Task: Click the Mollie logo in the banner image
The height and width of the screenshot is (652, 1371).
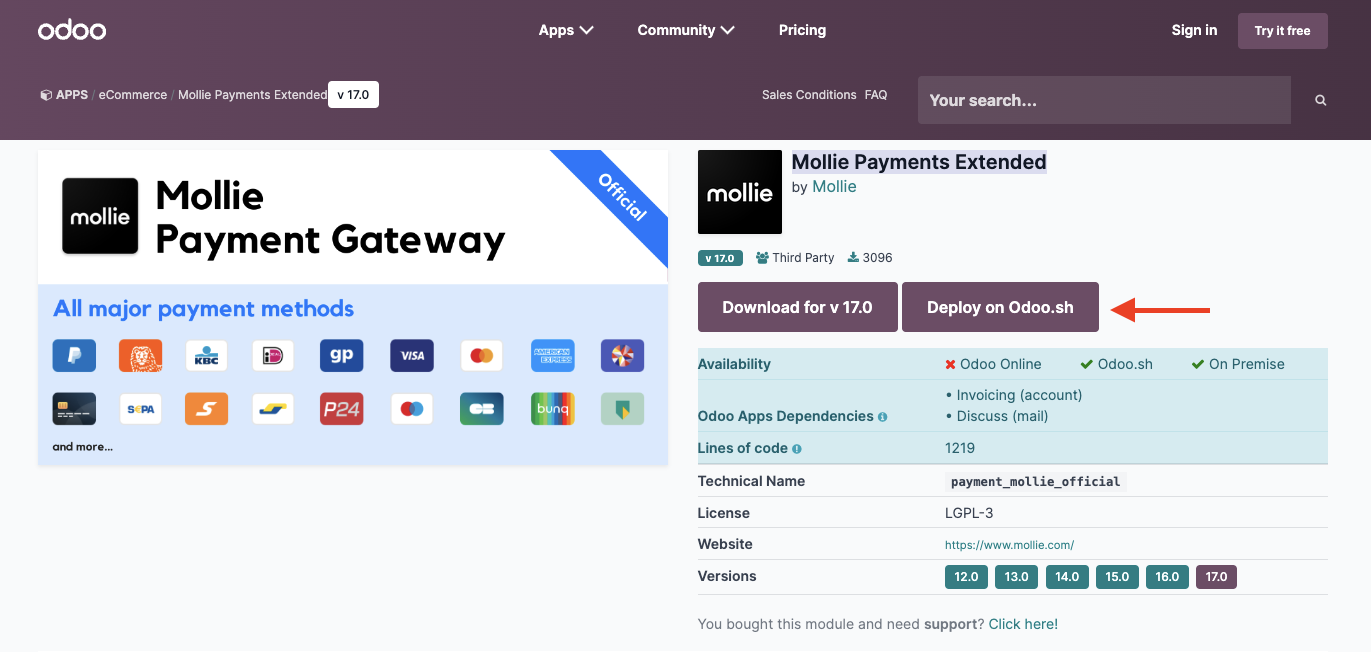Action: [100, 216]
